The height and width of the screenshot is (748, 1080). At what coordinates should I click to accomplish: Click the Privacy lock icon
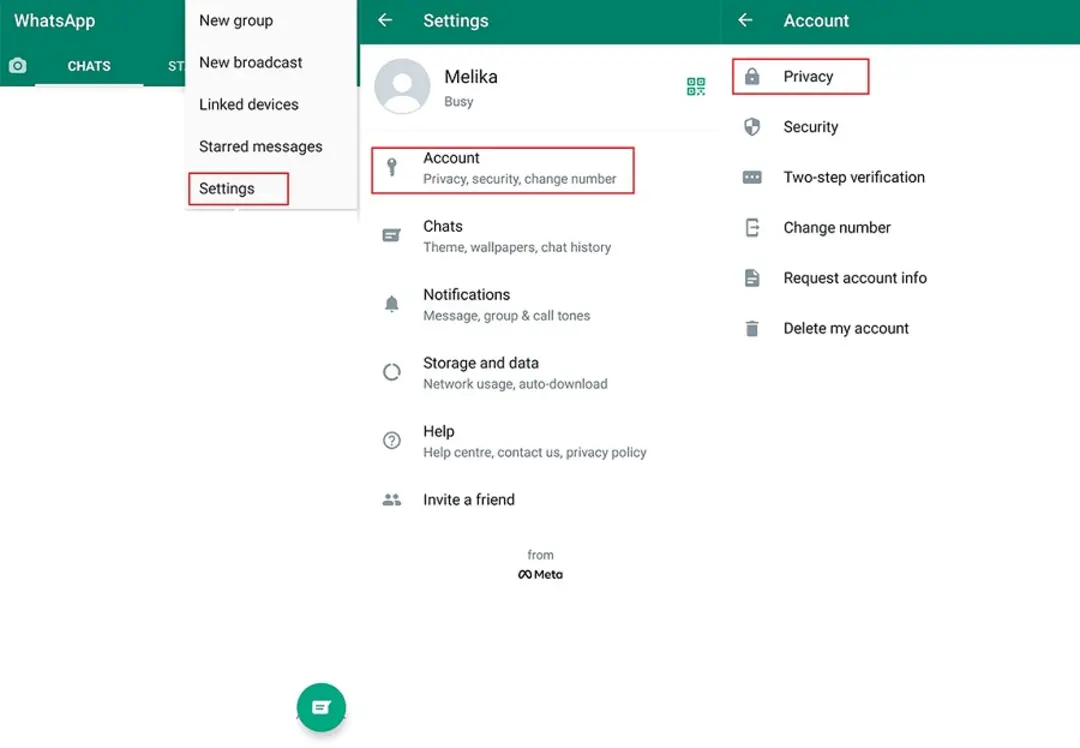click(x=752, y=76)
